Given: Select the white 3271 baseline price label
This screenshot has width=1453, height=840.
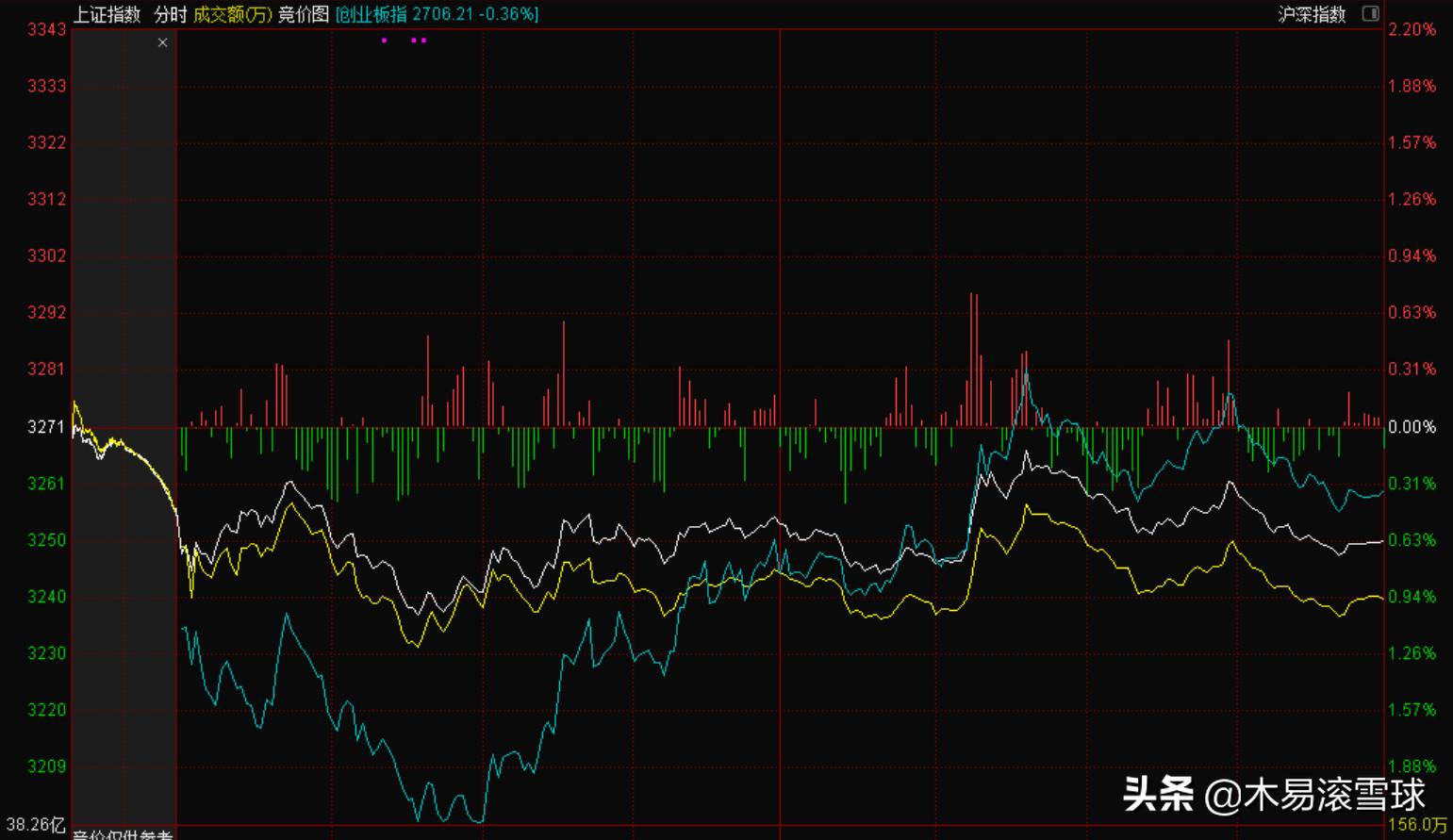Looking at the screenshot, I should pyautogui.click(x=47, y=427).
